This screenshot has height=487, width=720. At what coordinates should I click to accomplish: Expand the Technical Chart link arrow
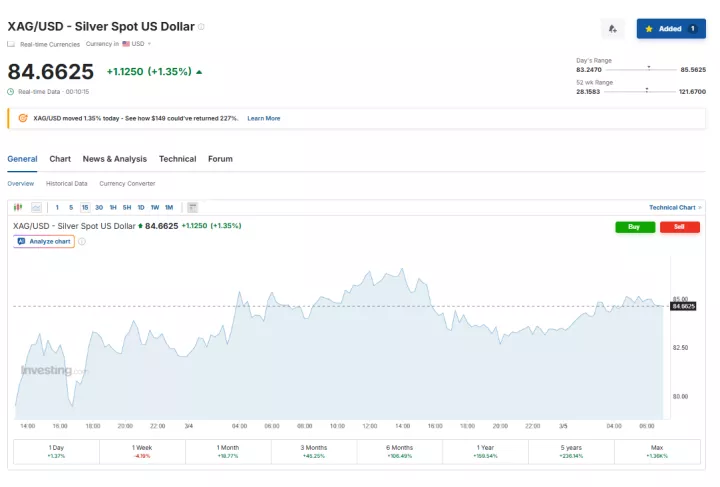point(699,207)
